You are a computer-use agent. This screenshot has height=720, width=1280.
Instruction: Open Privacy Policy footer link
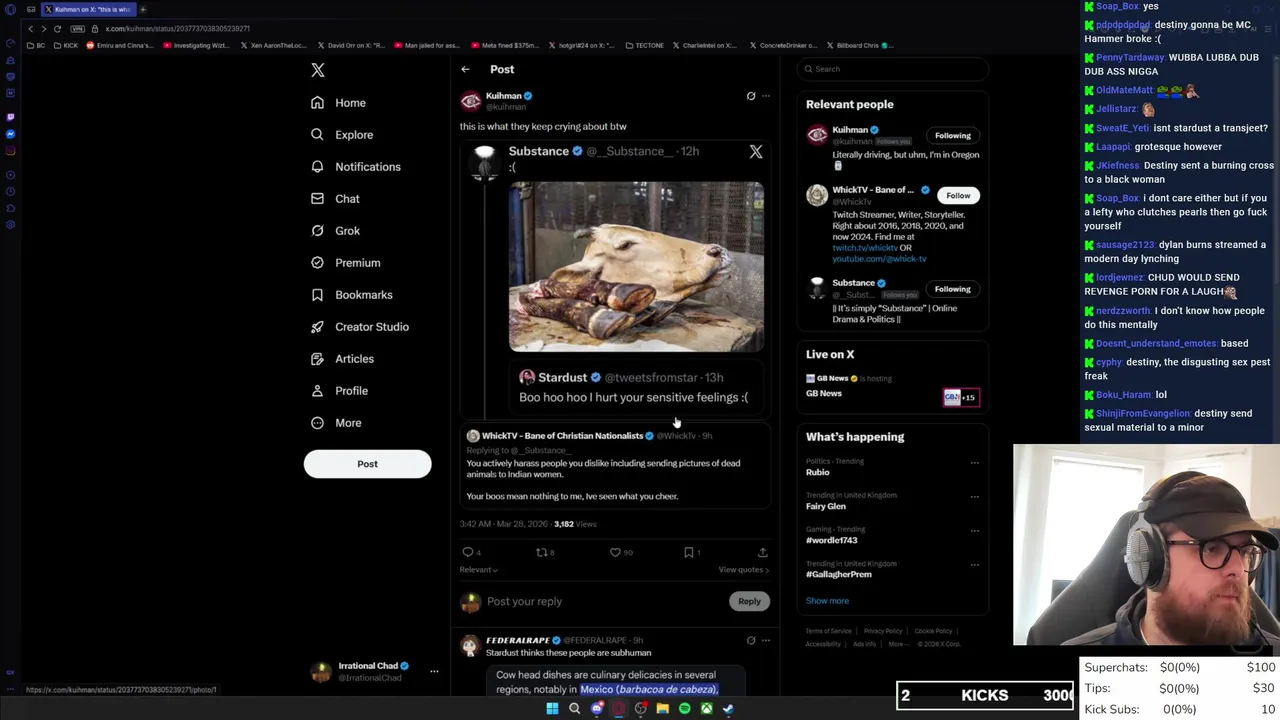[883, 631]
